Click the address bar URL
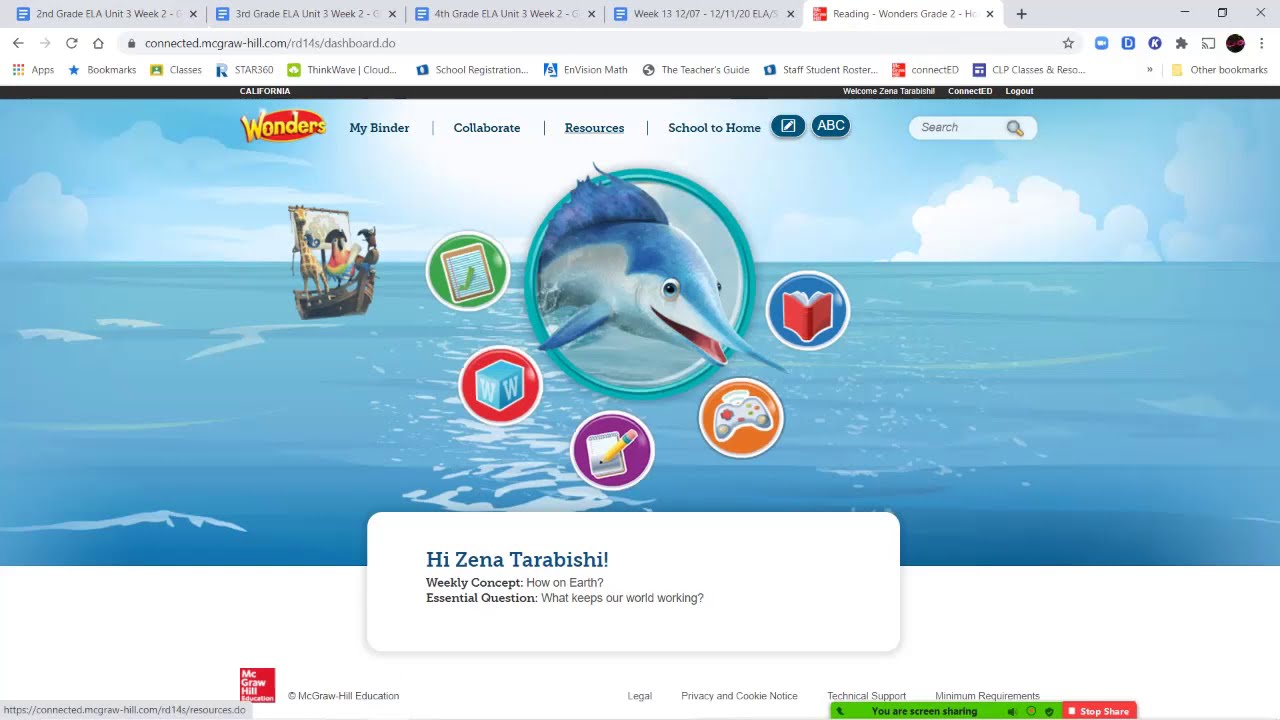 [270, 43]
